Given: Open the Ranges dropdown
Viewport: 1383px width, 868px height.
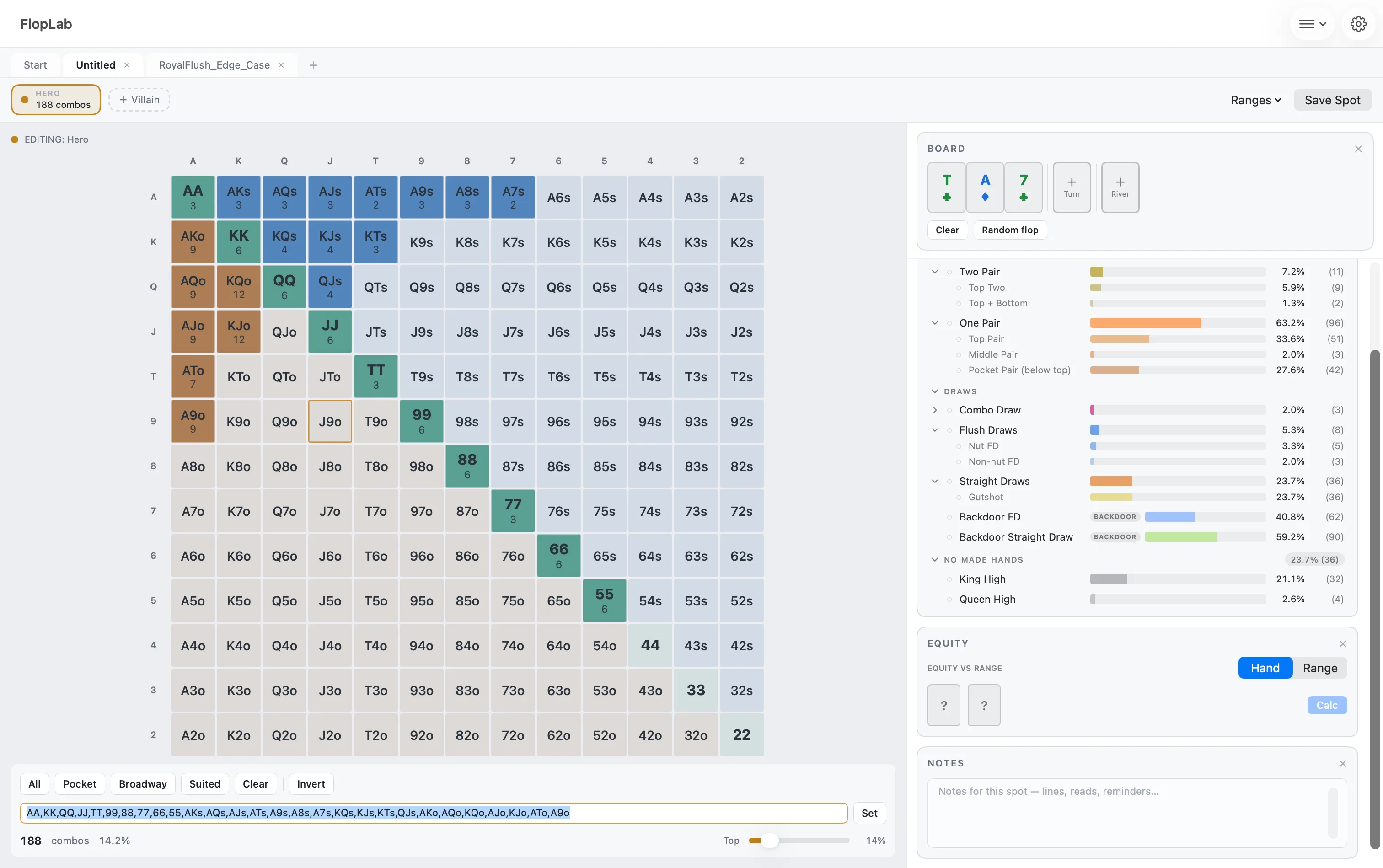Looking at the screenshot, I should click(x=1255, y=100).
